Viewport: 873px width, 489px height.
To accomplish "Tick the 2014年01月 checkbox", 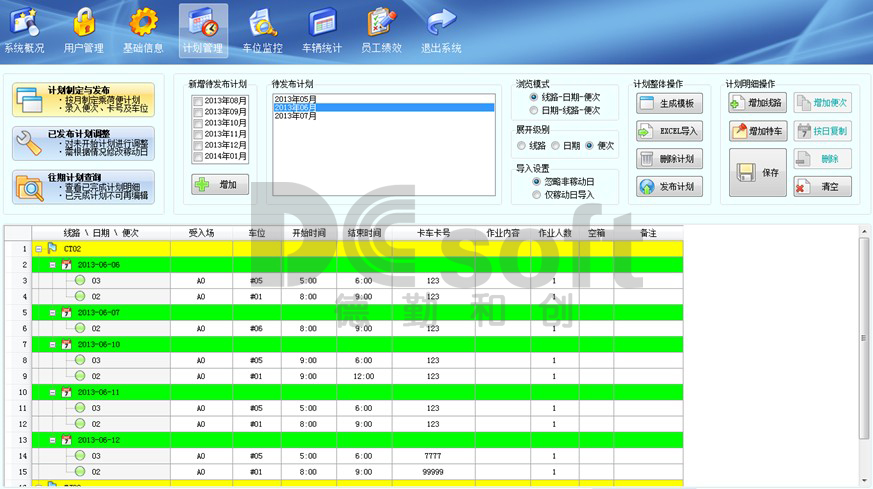I will coord(197,156).
